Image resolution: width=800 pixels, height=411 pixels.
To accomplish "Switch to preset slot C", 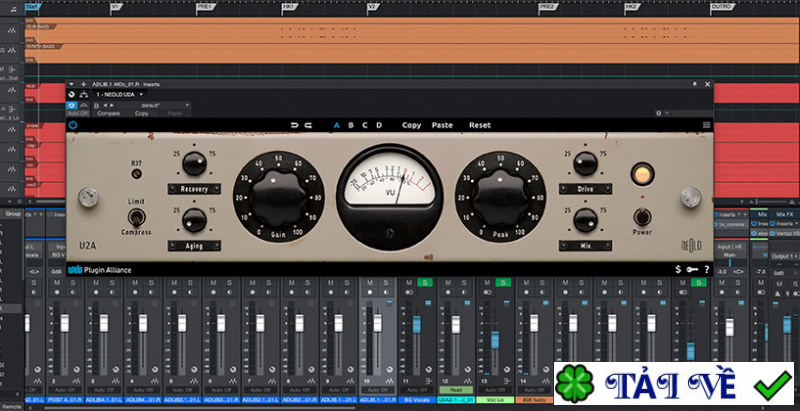I will 364,125.
